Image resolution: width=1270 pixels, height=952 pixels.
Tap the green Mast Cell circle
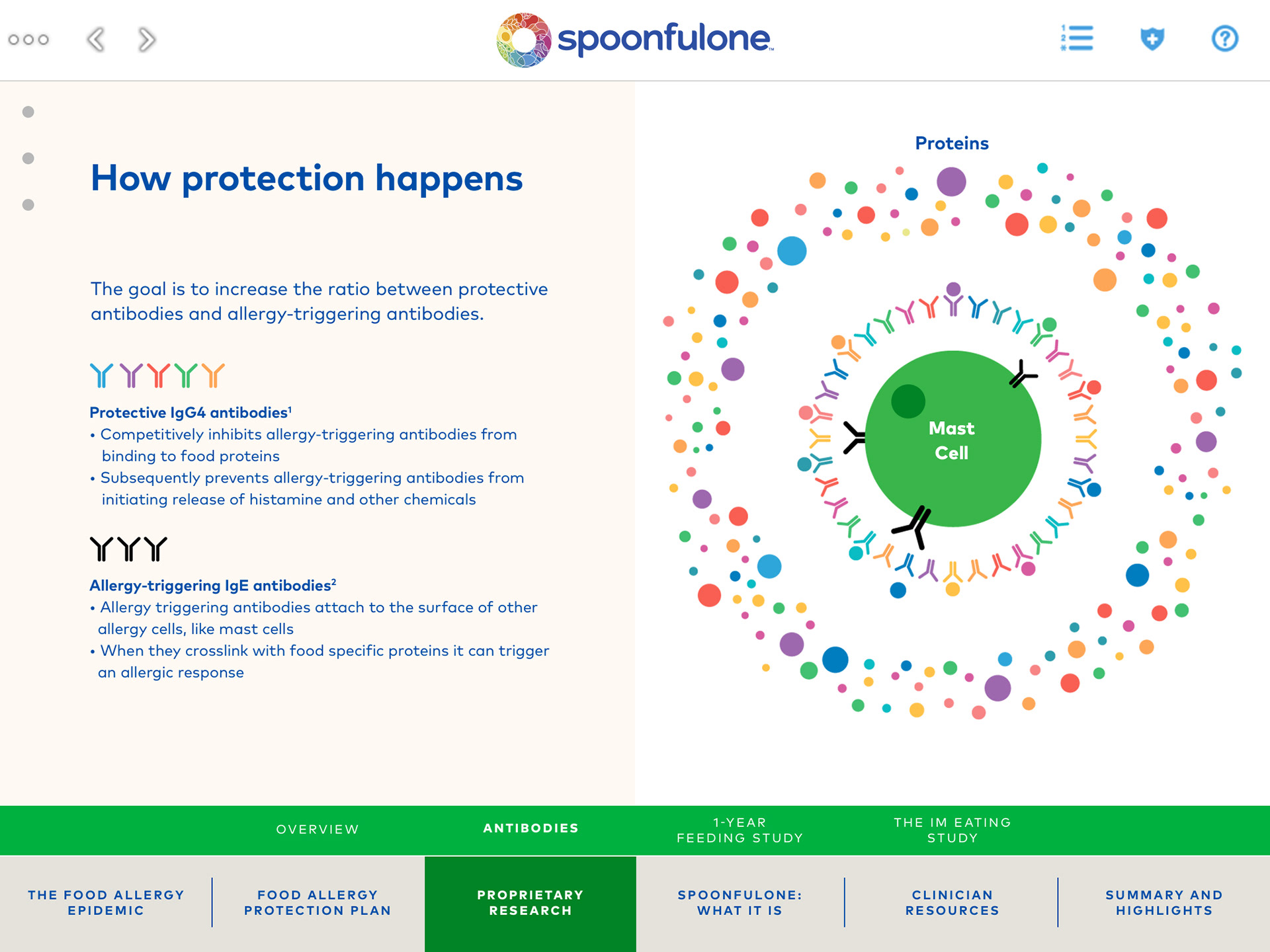pyautogui.click(x=952, y=439)
